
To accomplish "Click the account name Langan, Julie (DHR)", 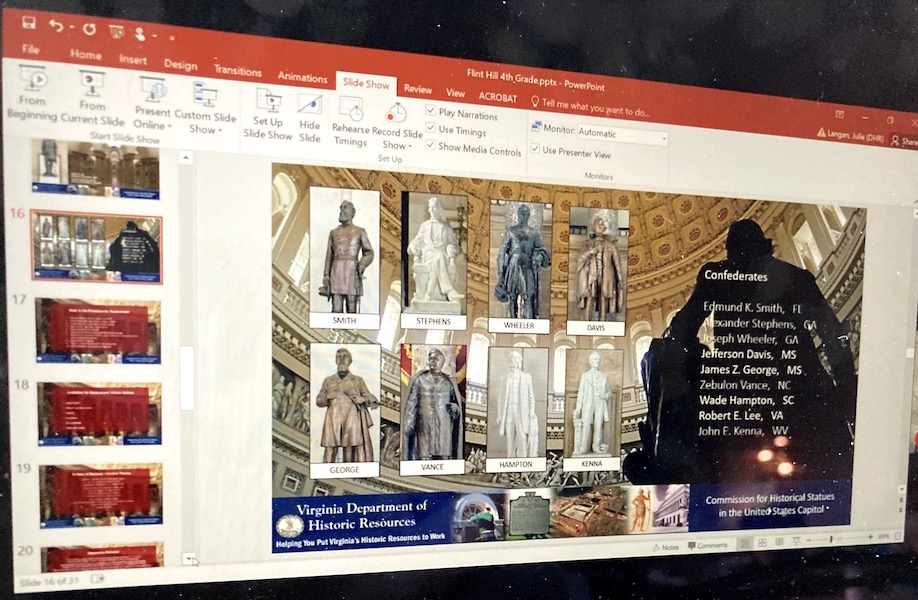I will pos(855,136).
